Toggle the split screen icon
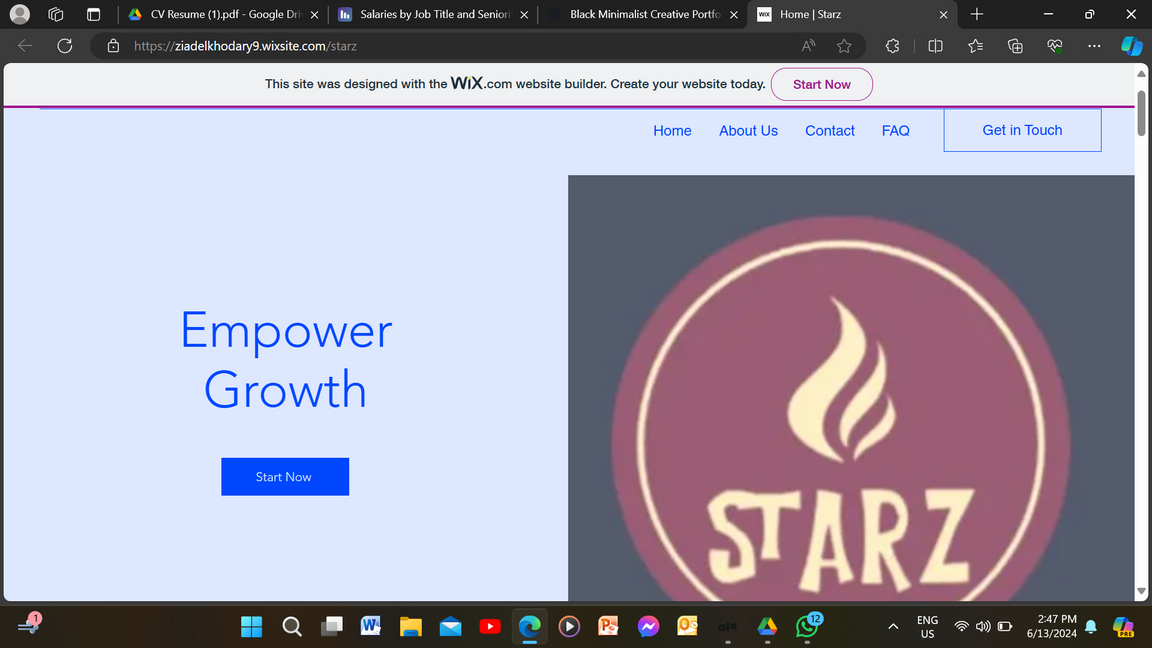The width and height of the screenshot is (1152, 648). 935,46
